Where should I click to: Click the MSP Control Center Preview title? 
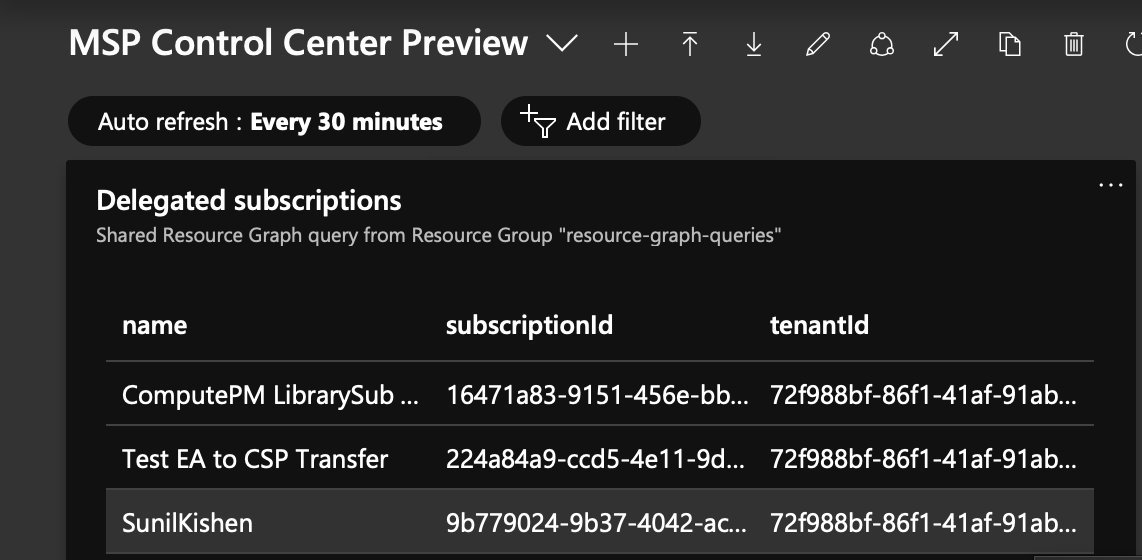coord(298,43)
